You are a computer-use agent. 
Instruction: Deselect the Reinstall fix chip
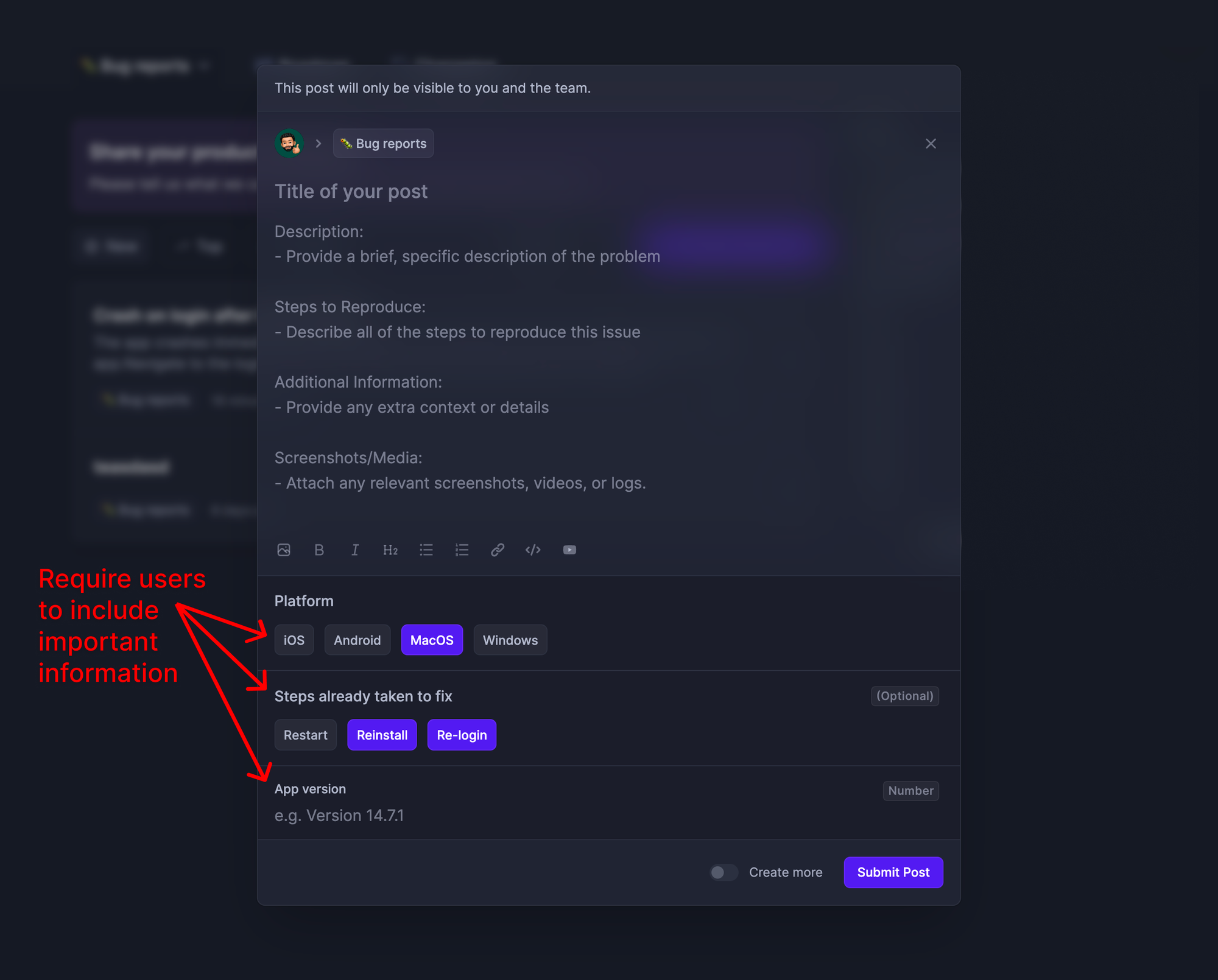click(382, 735)
